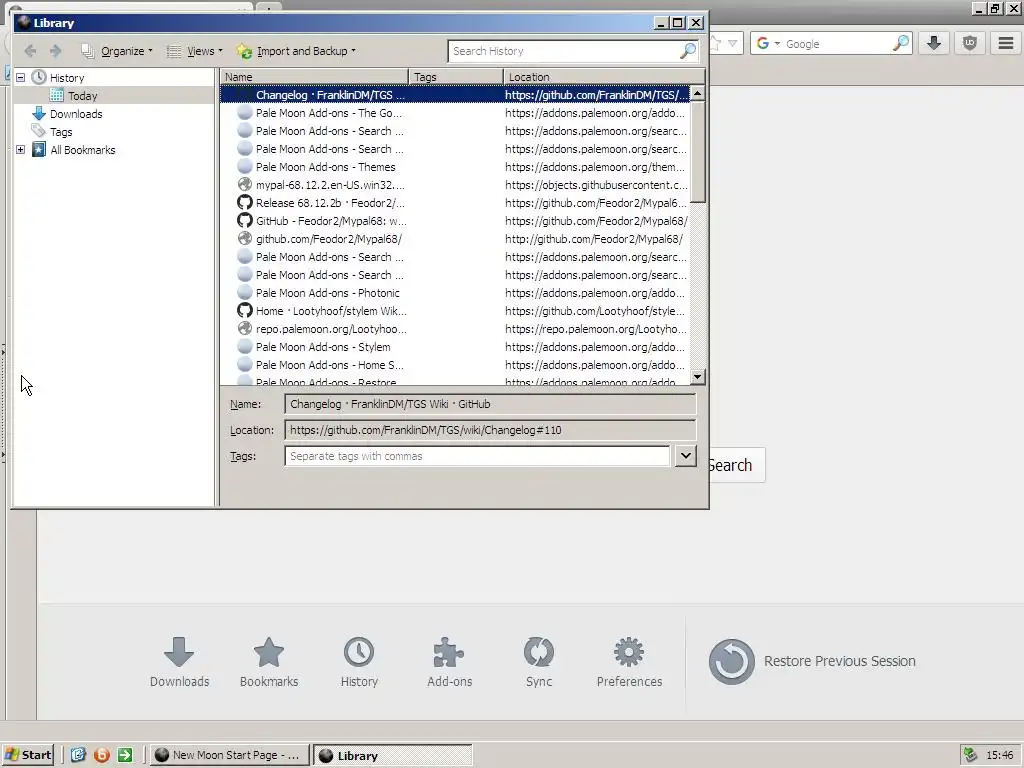Go forward in Library navigation
Screen dimensions: 1024x768
[x=56, y=51]
